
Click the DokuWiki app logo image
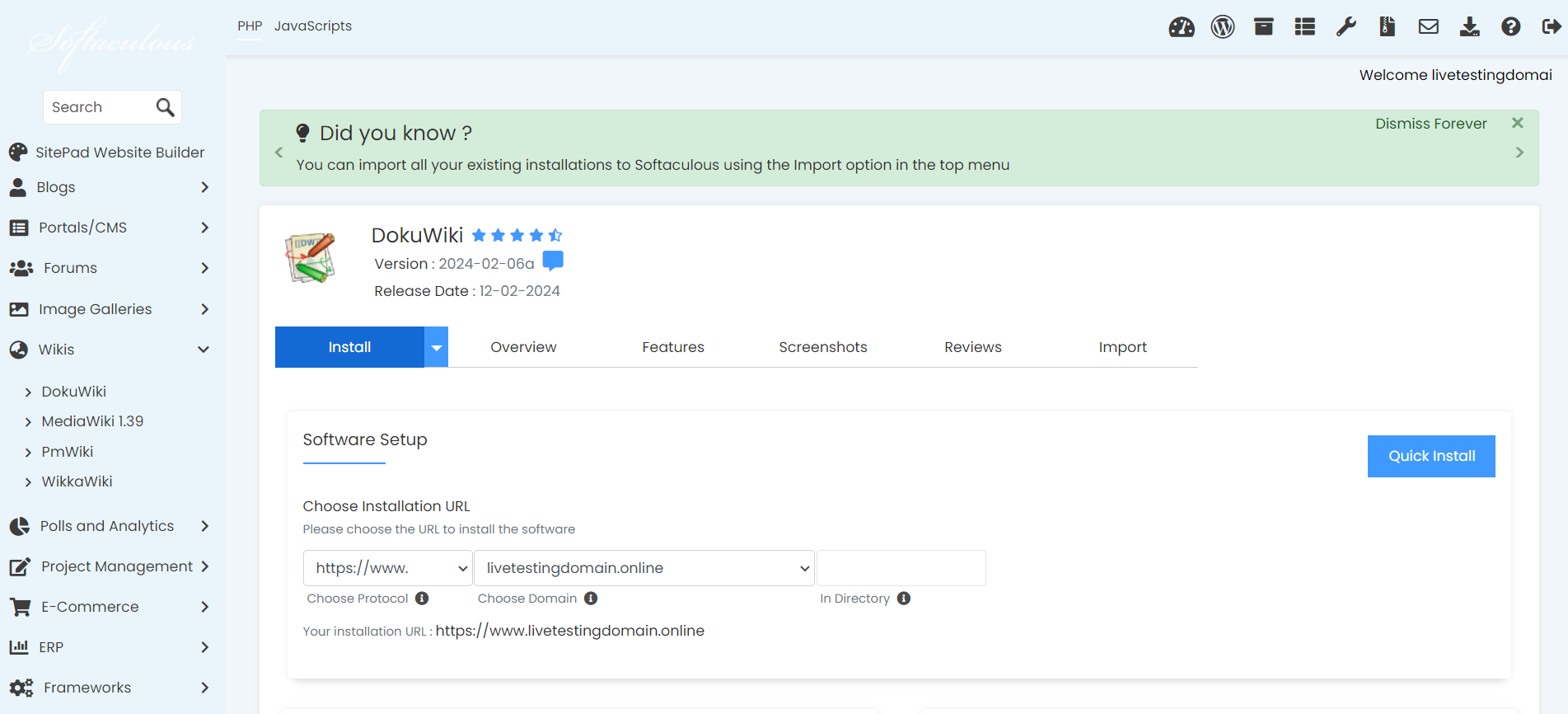pyautogui.click(x=311, y=258)
